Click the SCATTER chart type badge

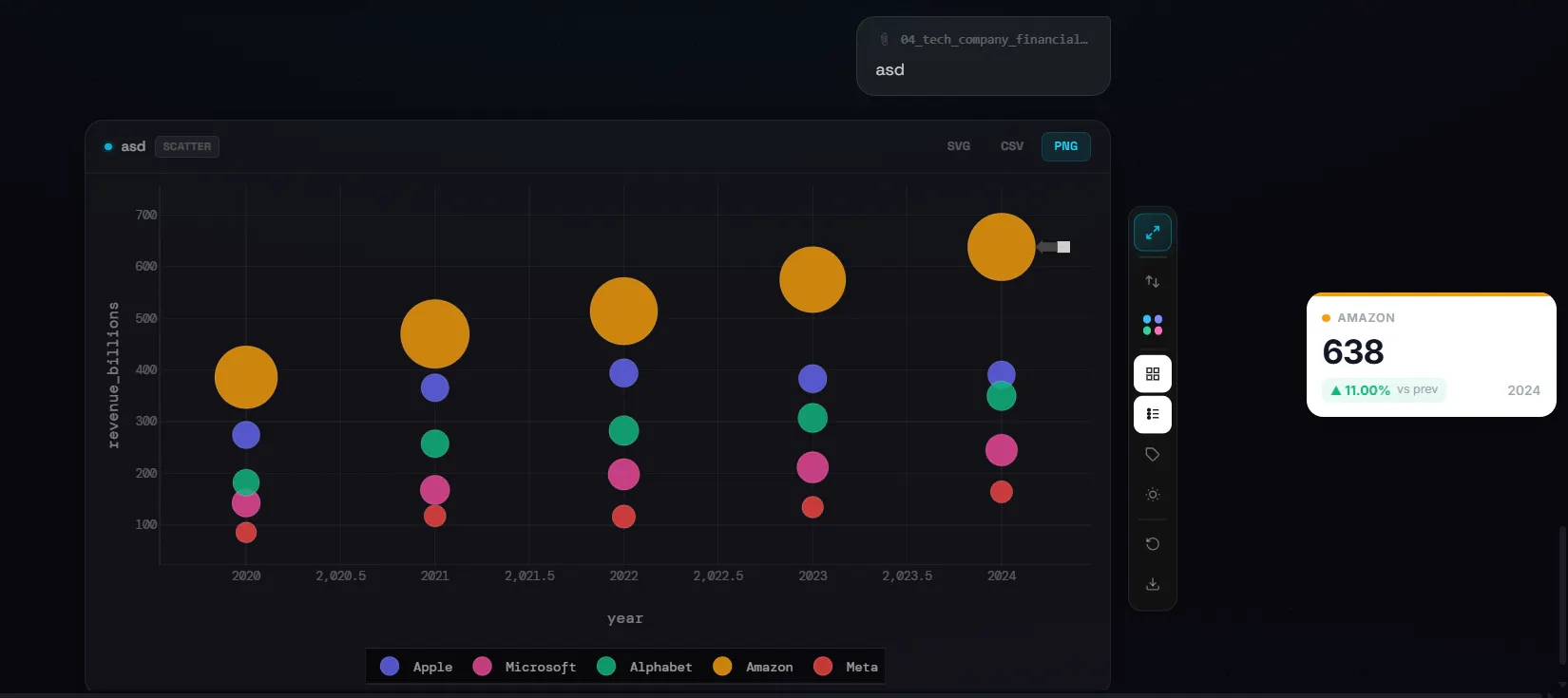187,146
